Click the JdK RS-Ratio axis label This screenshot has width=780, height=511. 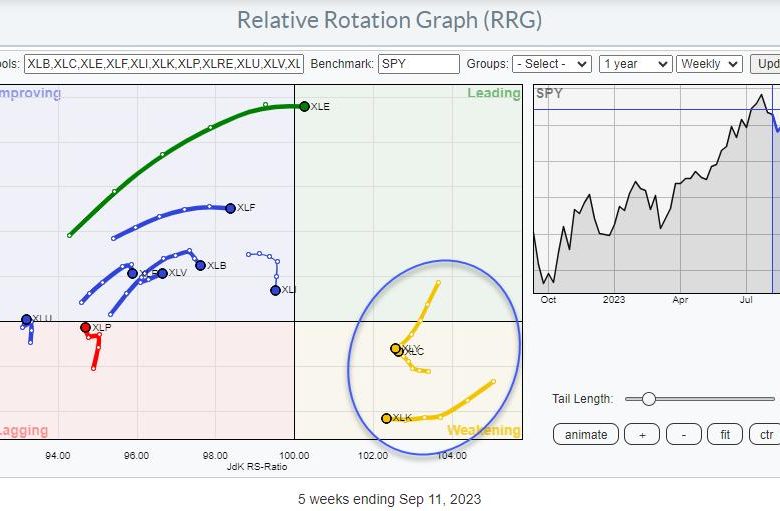pos(257,467)
